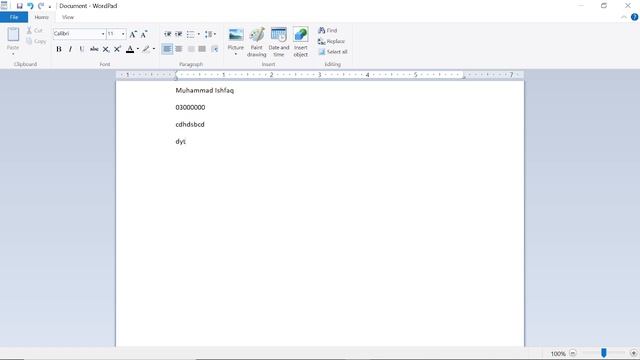Image resolution: width=640 pixels, height=360 pixels.
Task: Click the horizontal ruler at mark 3
Action: 320,75
